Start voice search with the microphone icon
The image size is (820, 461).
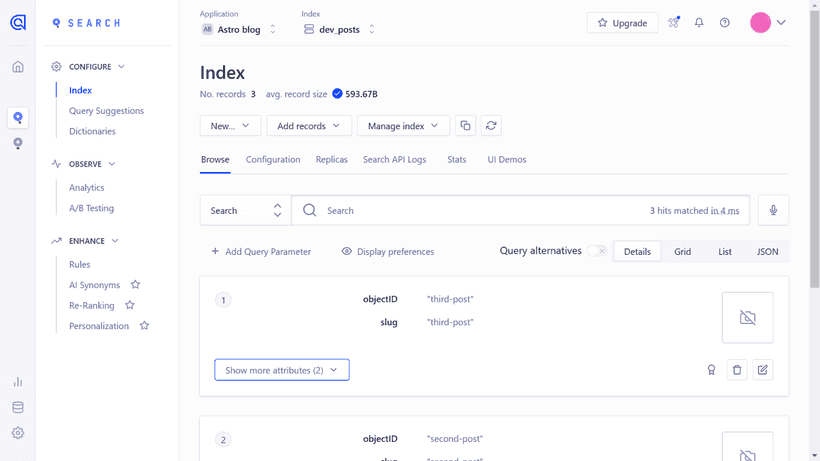[773, 210]
